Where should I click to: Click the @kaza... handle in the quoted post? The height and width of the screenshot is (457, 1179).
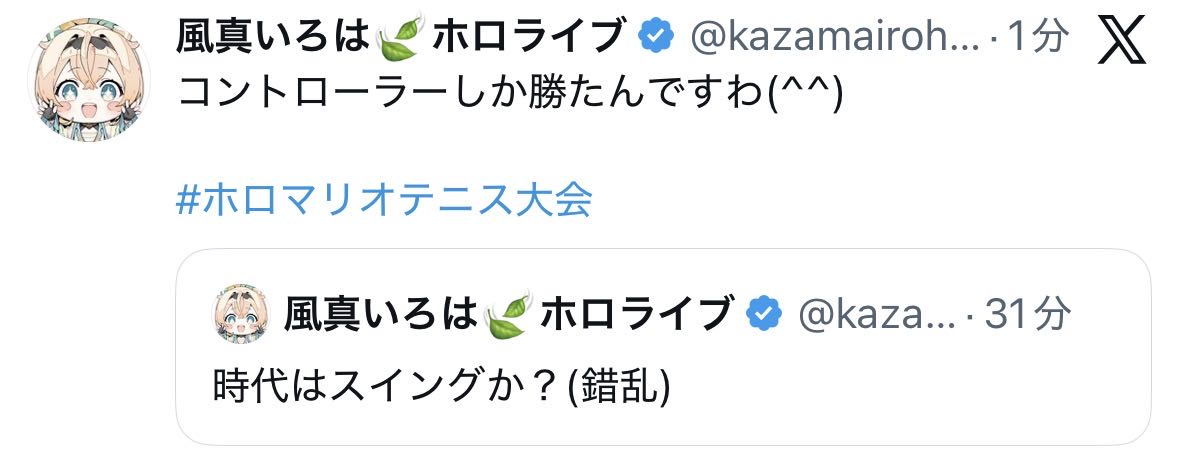point(869,315)
